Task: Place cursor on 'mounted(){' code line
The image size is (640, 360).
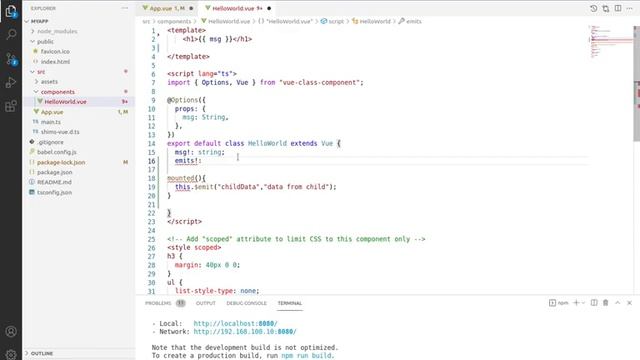Action: [x=186, y=178]
